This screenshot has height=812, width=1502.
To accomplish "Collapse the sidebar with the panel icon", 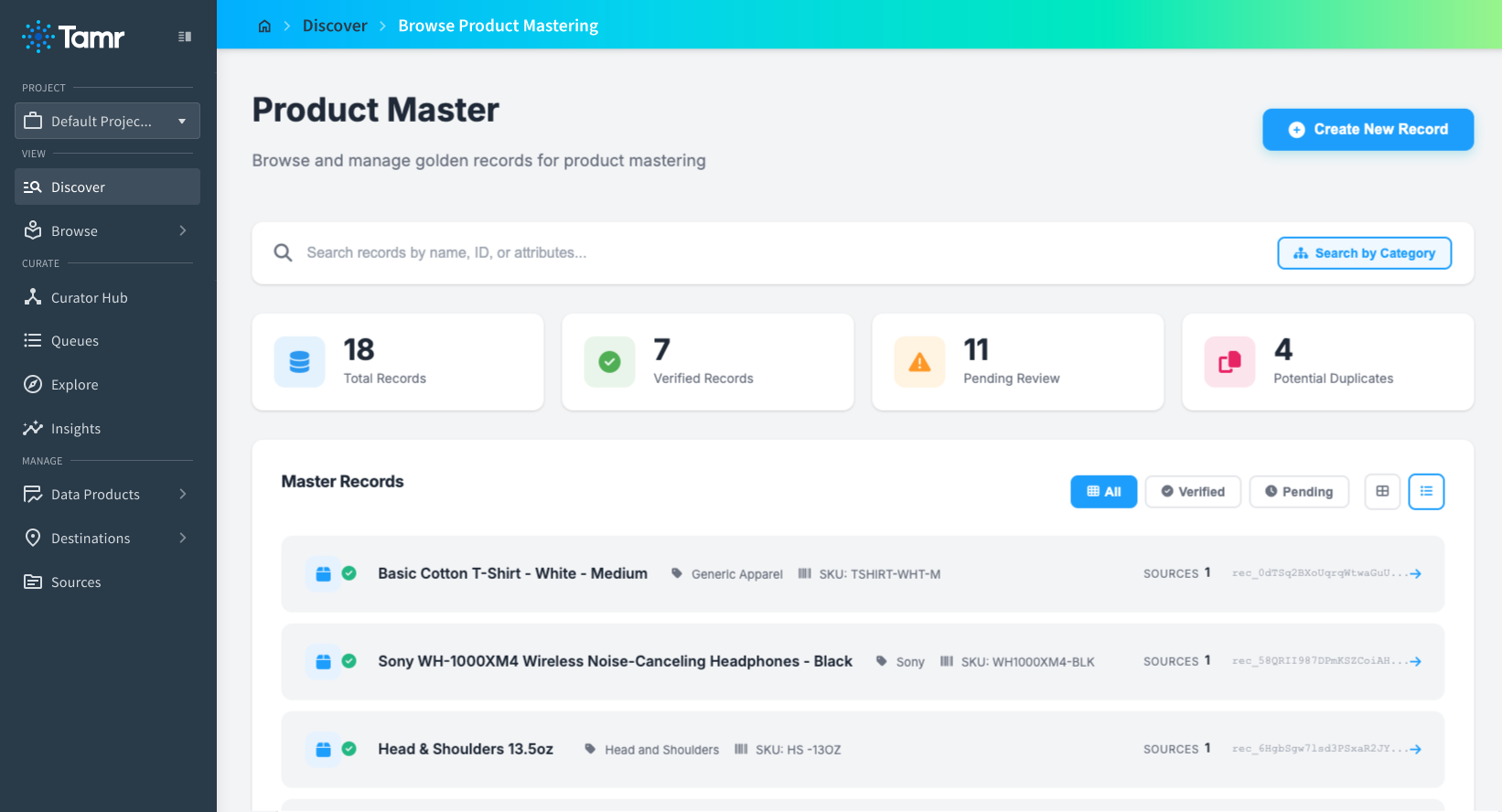I will click(185, 37).
